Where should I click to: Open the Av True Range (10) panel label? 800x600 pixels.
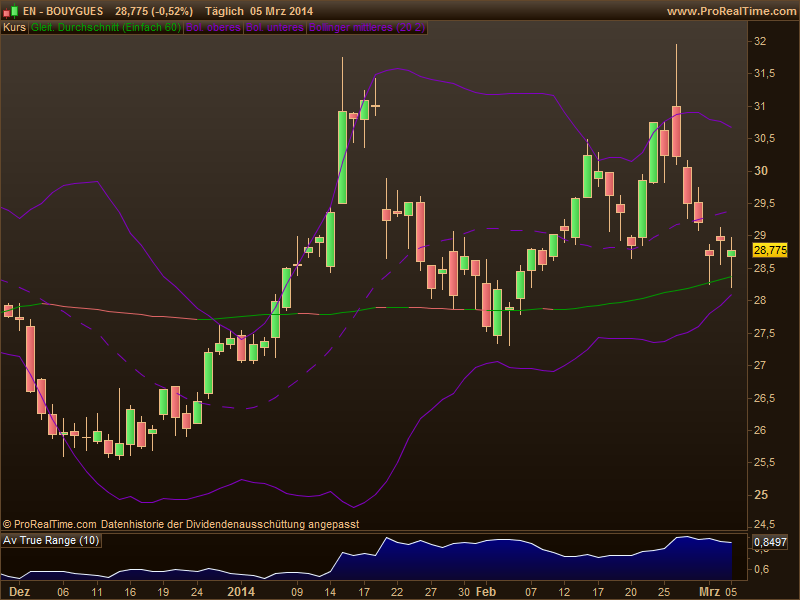[52, 540]
